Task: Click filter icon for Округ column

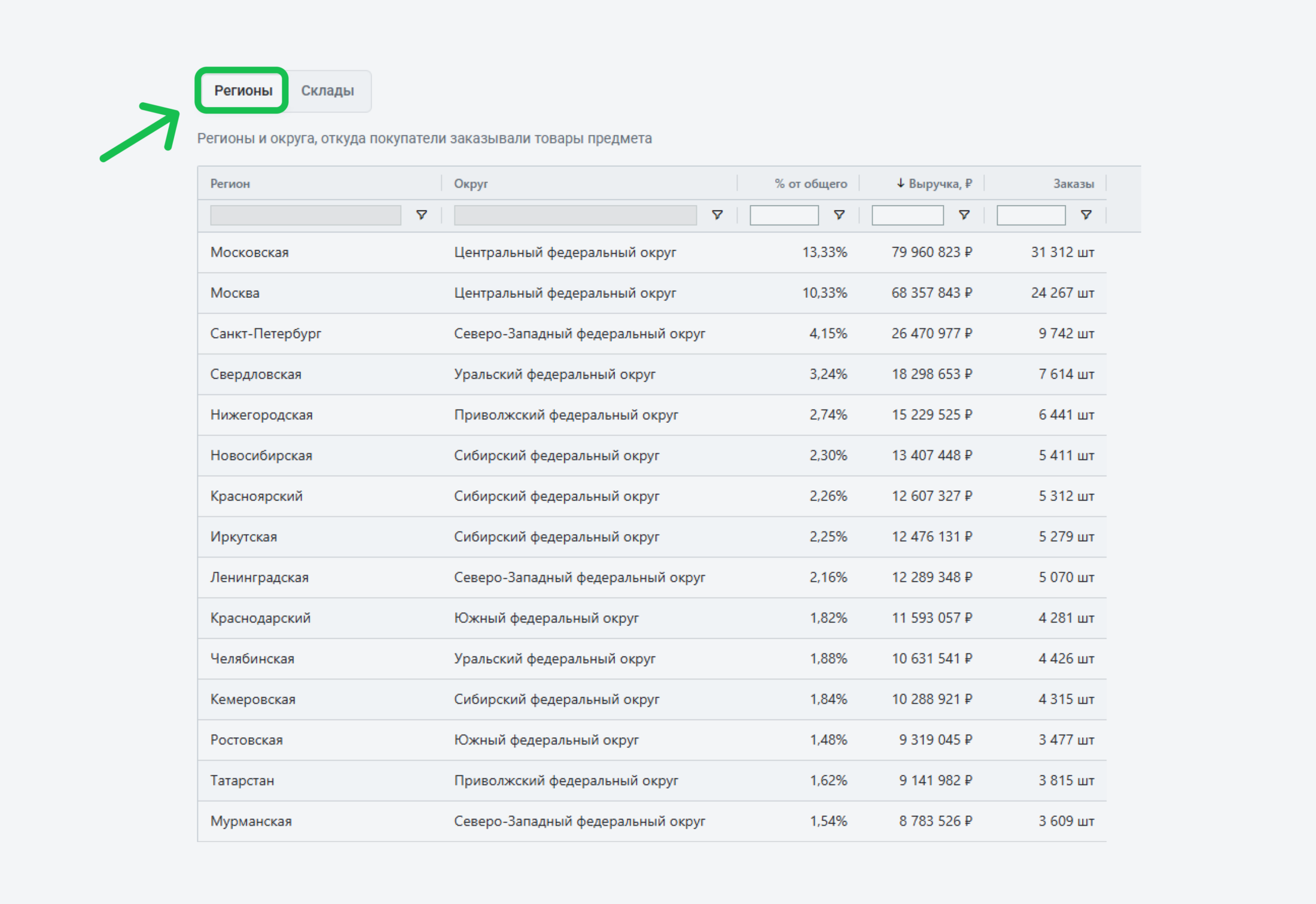Action: [x=717, y=215]
